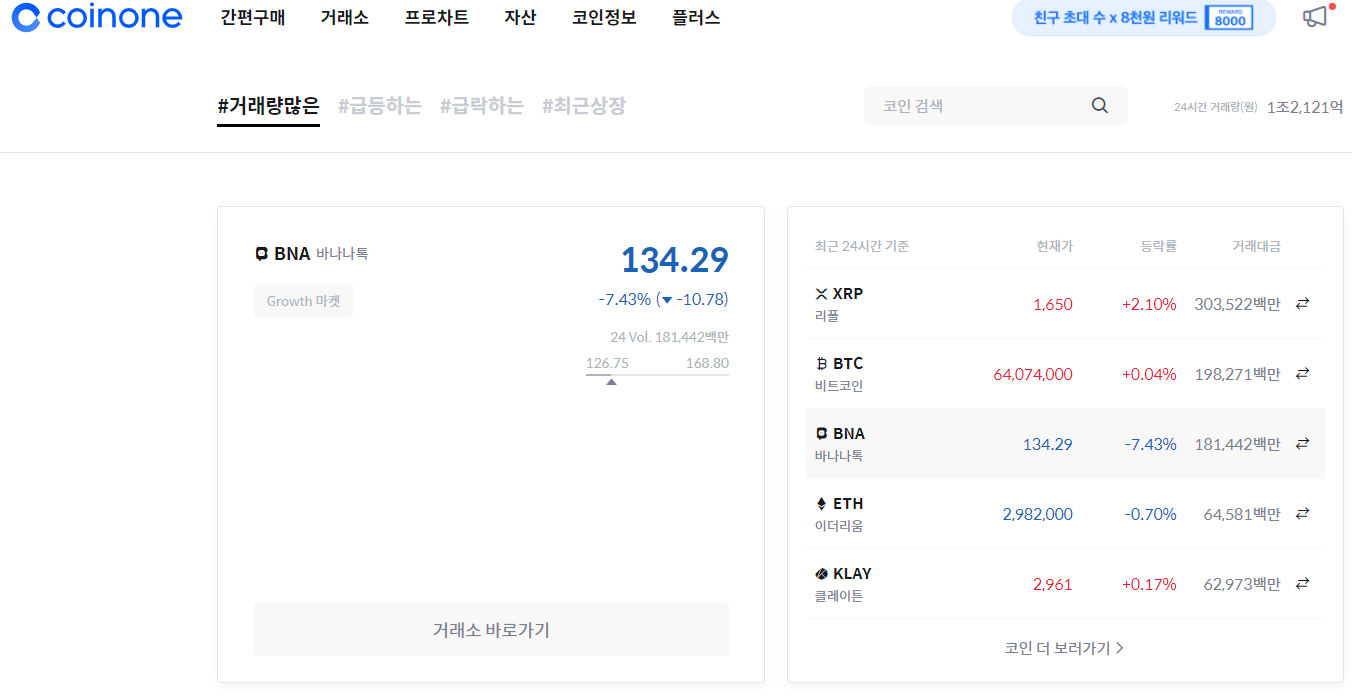1352x699 pixels.
Task: Click the friend invite reward banner
Action: [x=1144, y=18]
